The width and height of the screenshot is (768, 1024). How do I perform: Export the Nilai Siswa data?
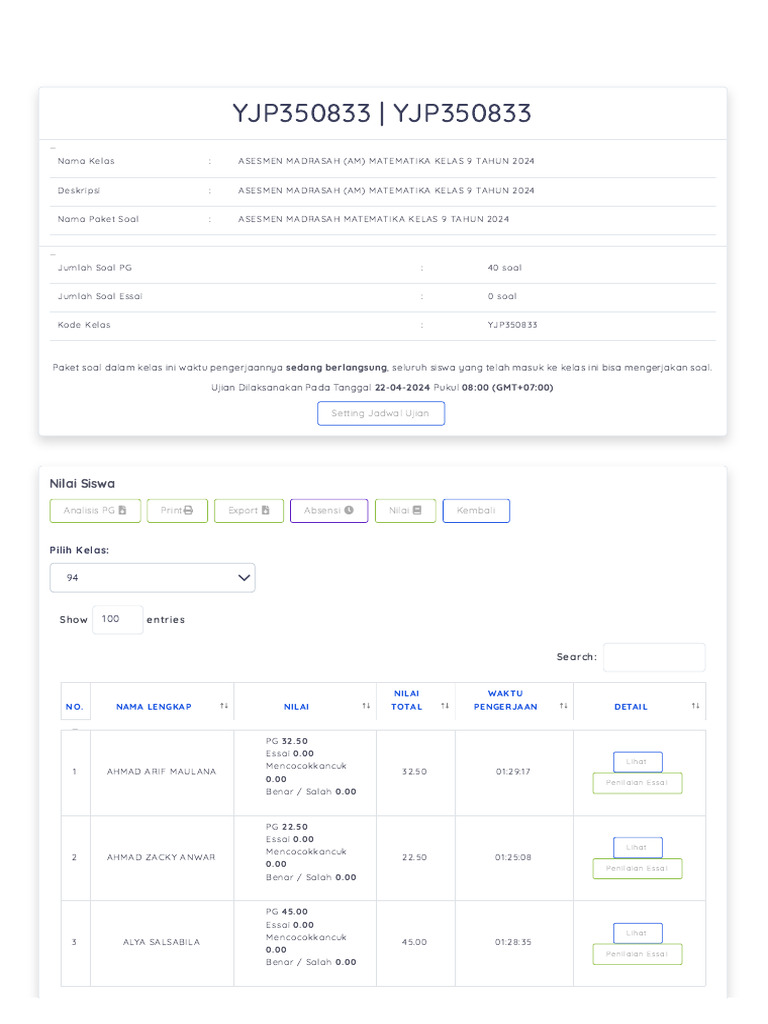(249, 511)
